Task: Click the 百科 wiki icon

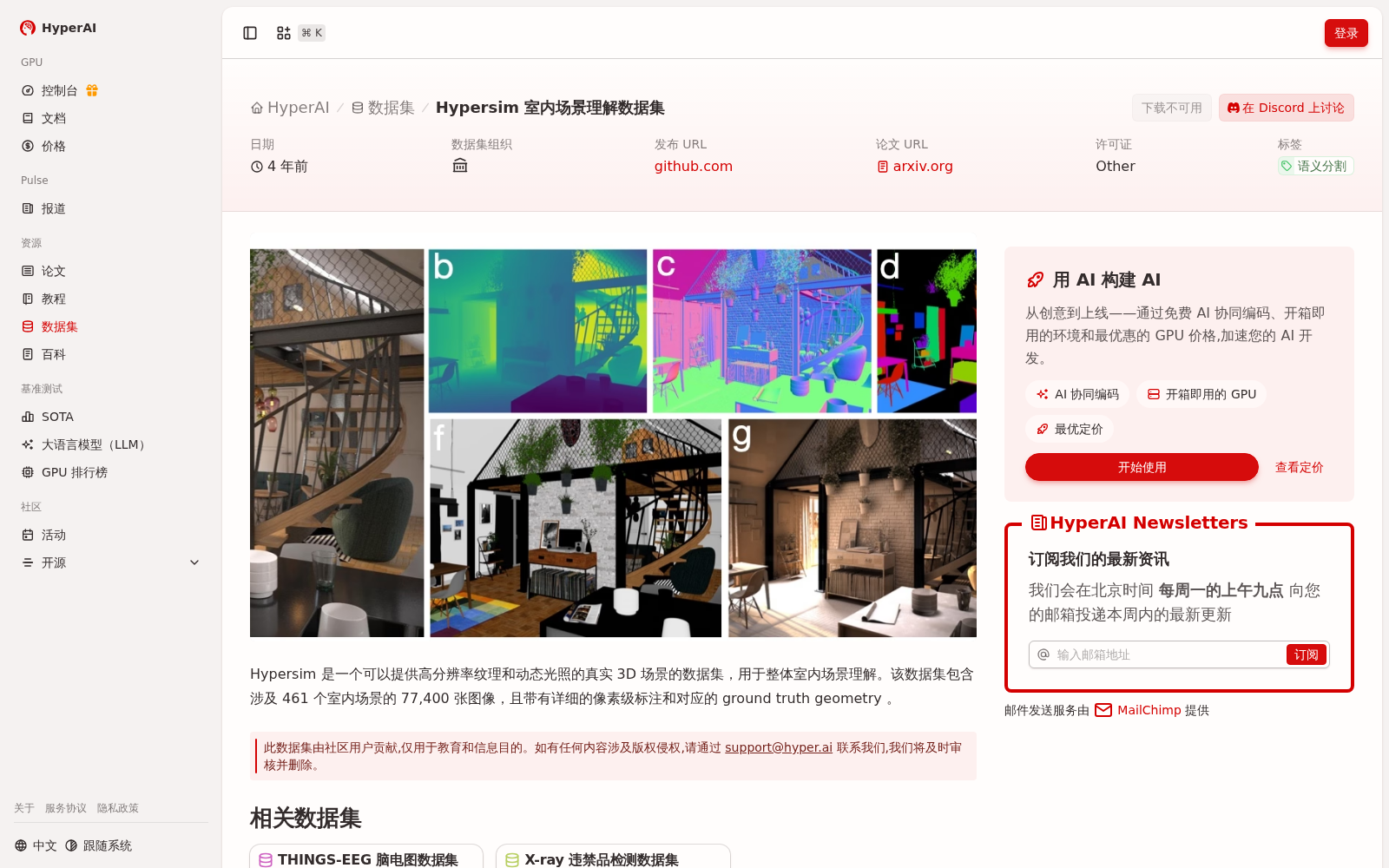Action: [x=28, y=354]
